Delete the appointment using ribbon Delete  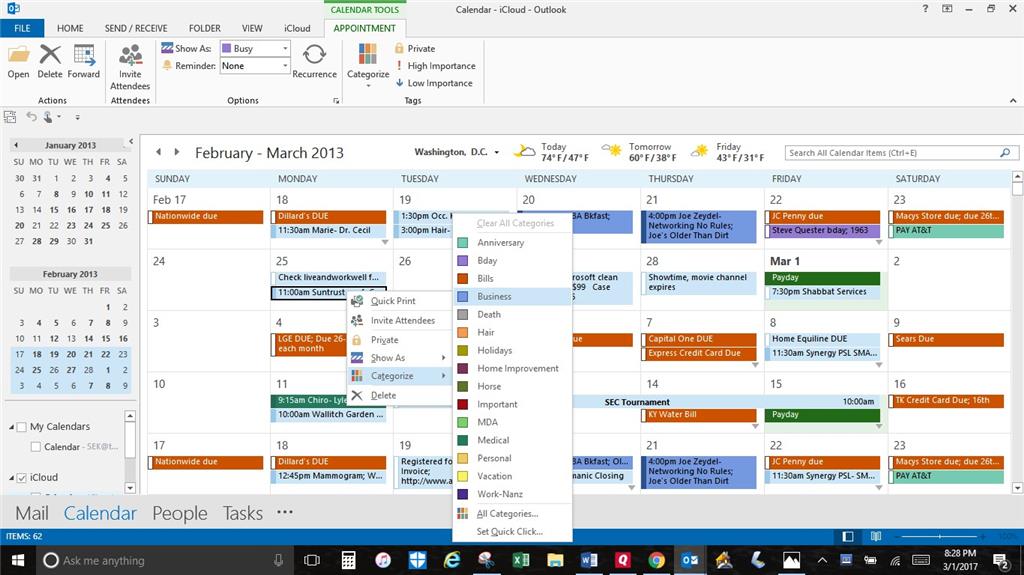point(50,61)
